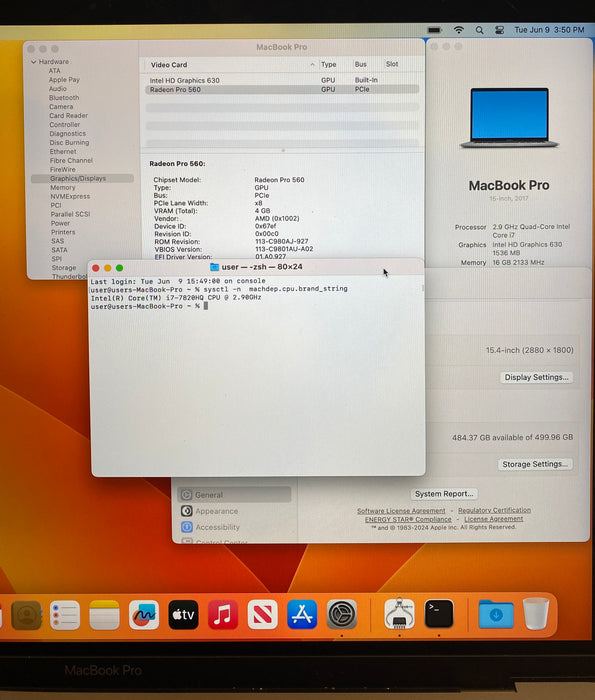Open Trash in the Dock
The image size is (595, 700).
pos(536,614)
